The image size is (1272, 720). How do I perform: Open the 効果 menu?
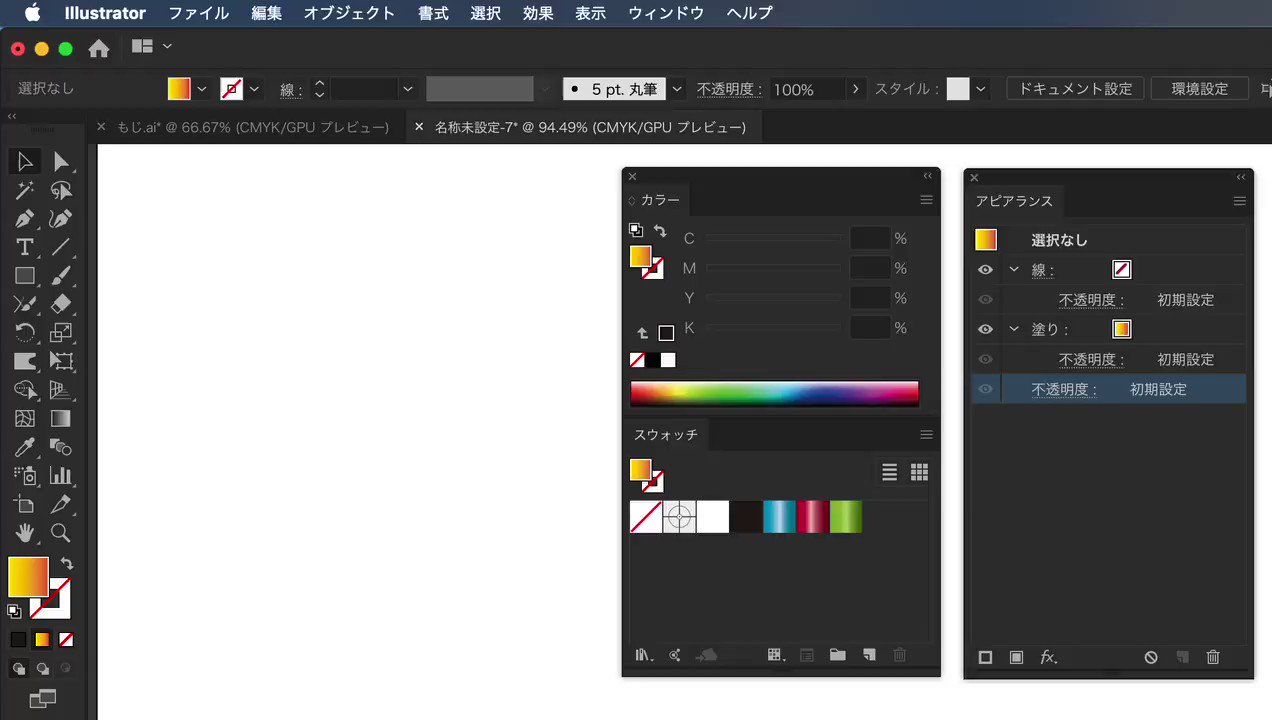(538, 13)
